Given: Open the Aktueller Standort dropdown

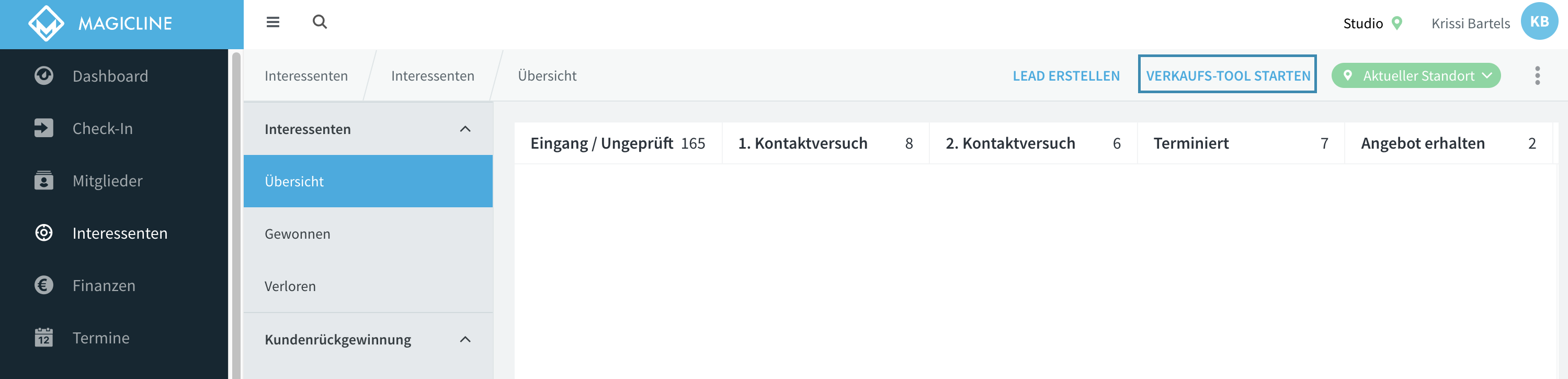Looking at the screenshot, I should tap(1415, 75).
